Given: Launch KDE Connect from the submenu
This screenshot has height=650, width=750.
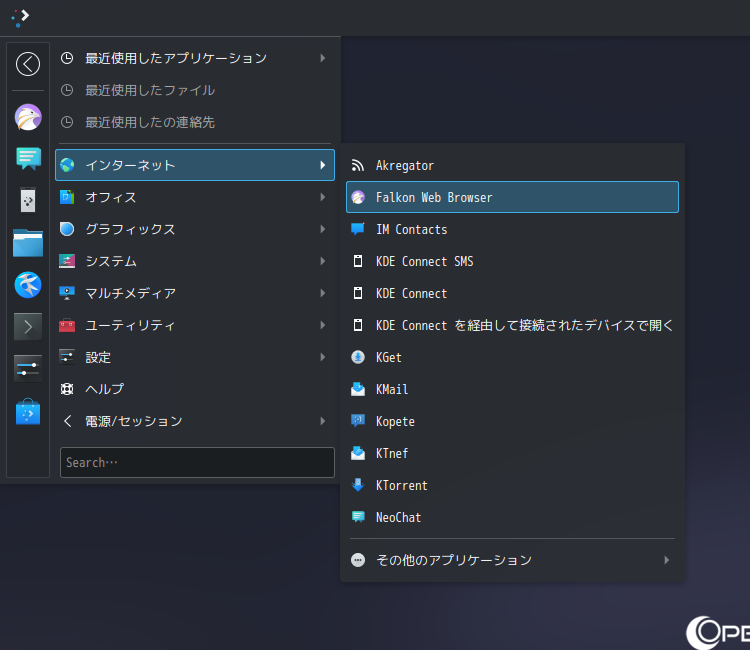Looking at the screenshot, I should [512, 293].
